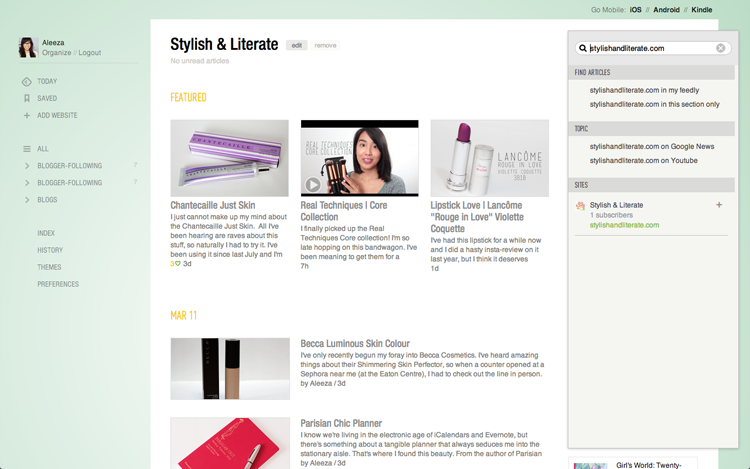Click inside the stylishandliterate.com search field
Screen dimensions: 750x469
click(x=652, y=48)
